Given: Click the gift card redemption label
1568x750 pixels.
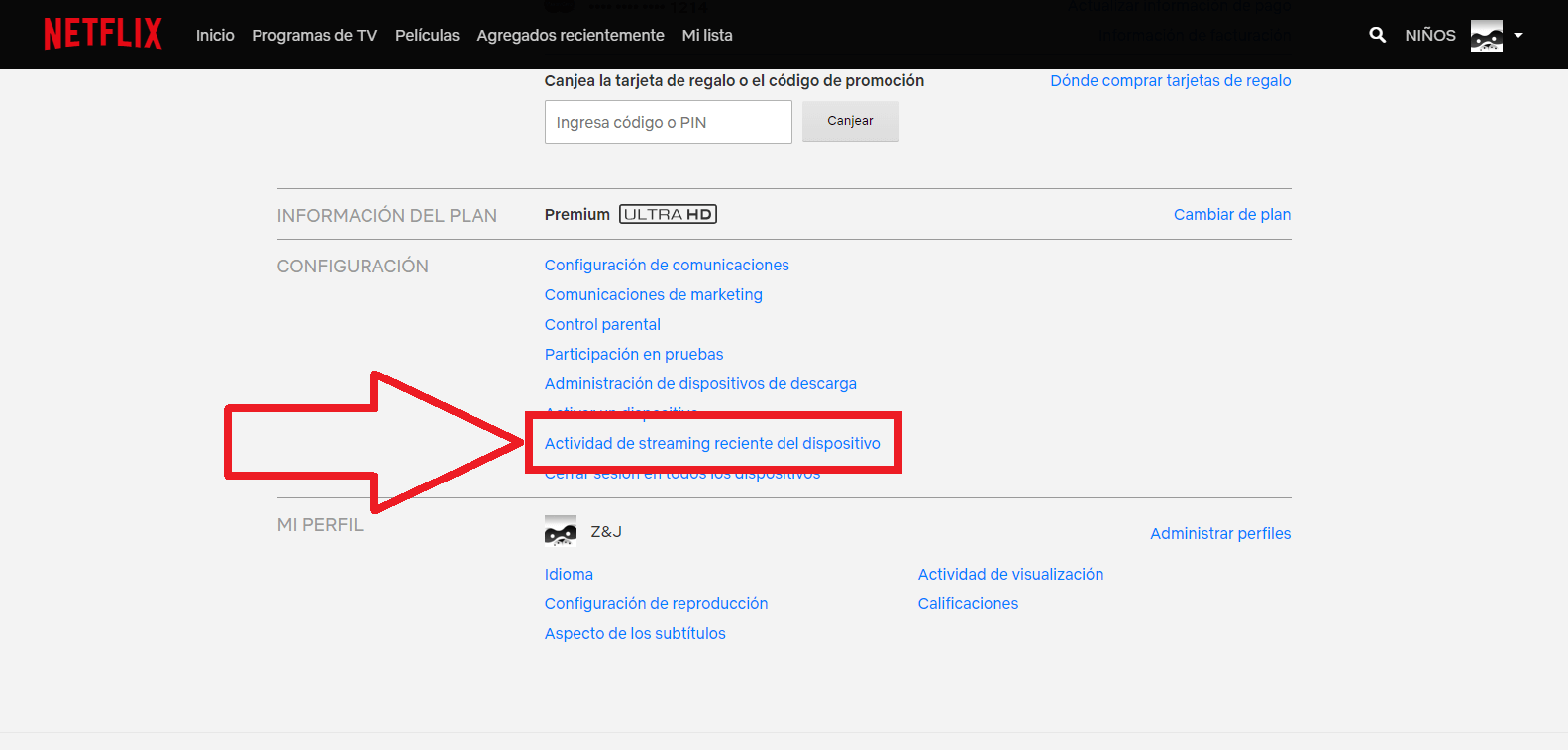Looking at the screenshot, I should pos(734,81).
